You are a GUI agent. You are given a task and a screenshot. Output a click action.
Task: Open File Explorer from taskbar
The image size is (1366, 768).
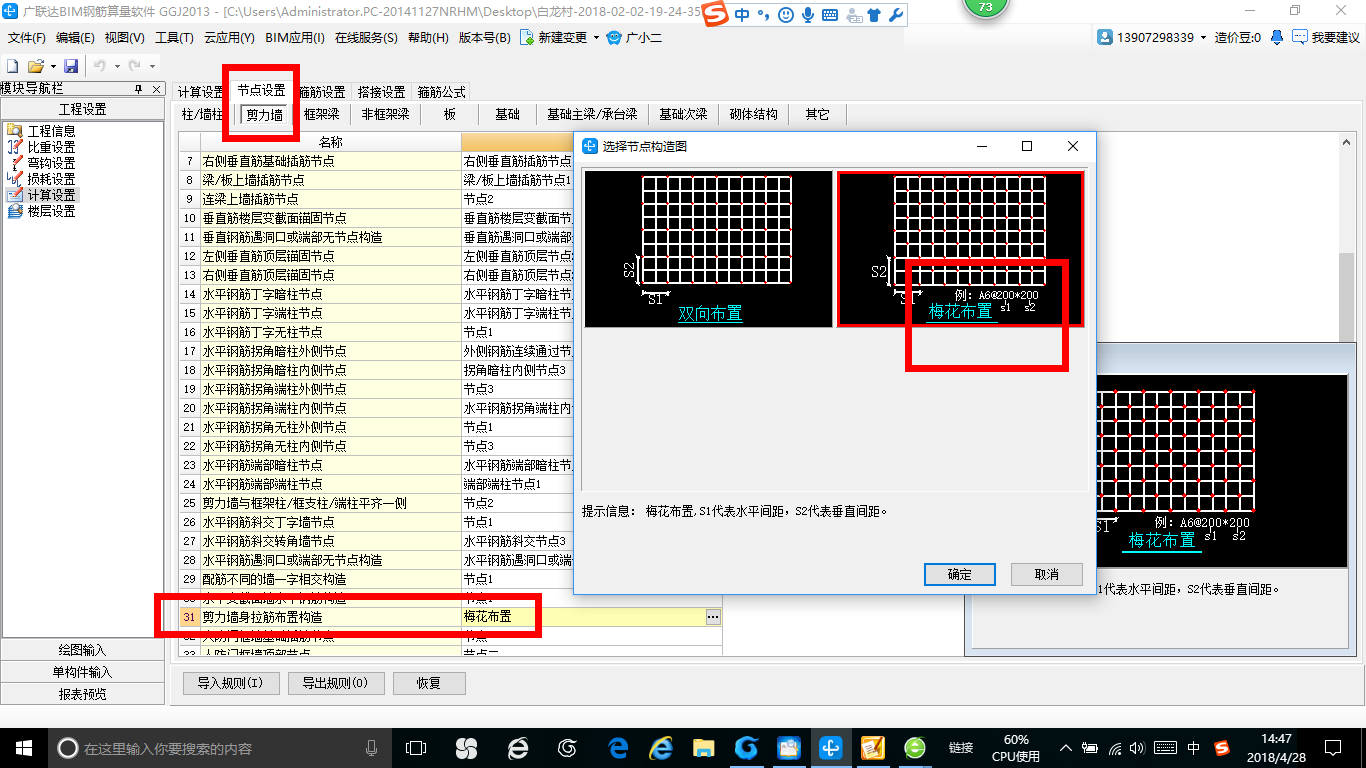coord(704,747)
